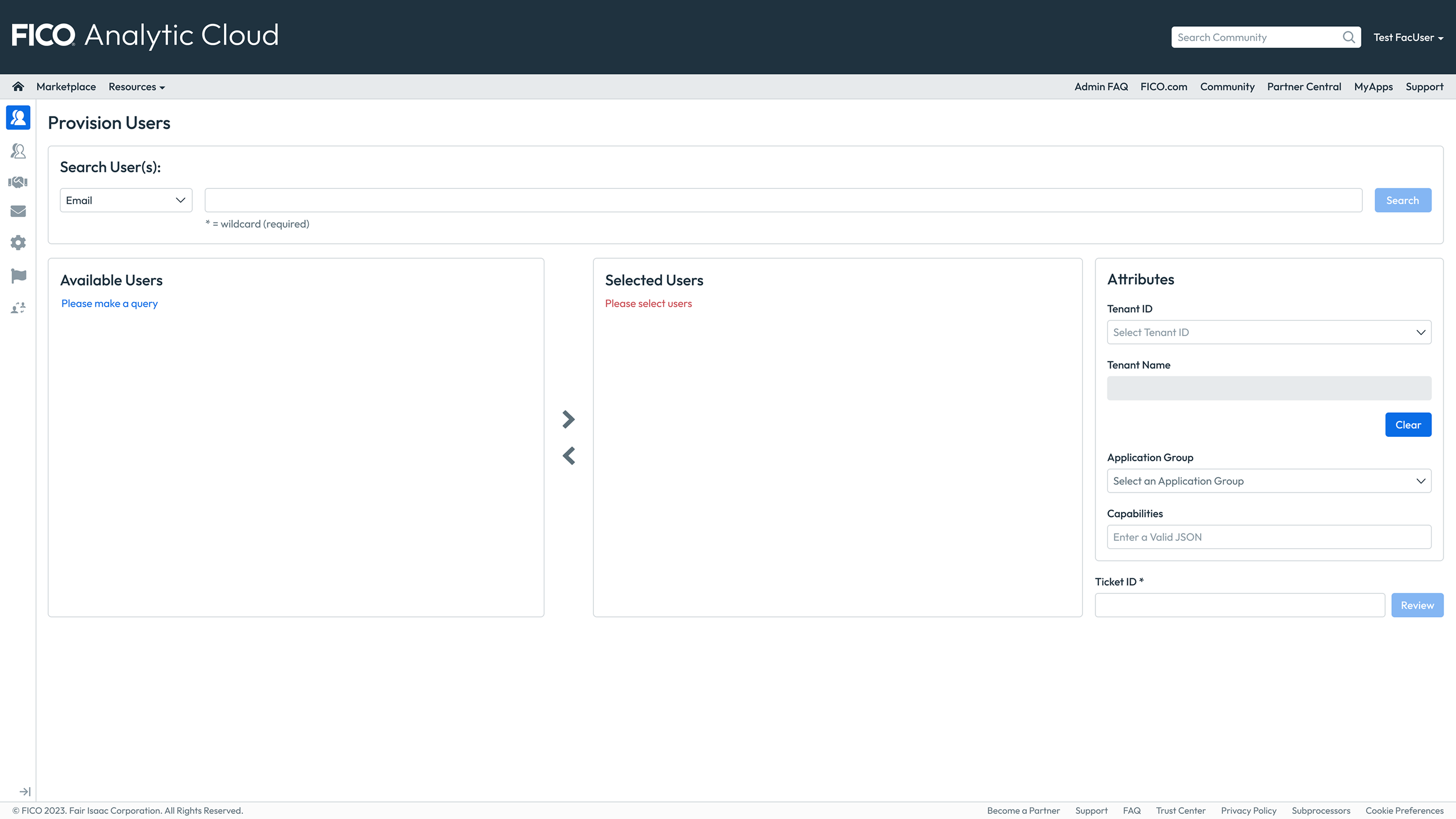This screenshot has height=819, width=1456.
Task: Open the Resources menu
Action: pos(136,87)
